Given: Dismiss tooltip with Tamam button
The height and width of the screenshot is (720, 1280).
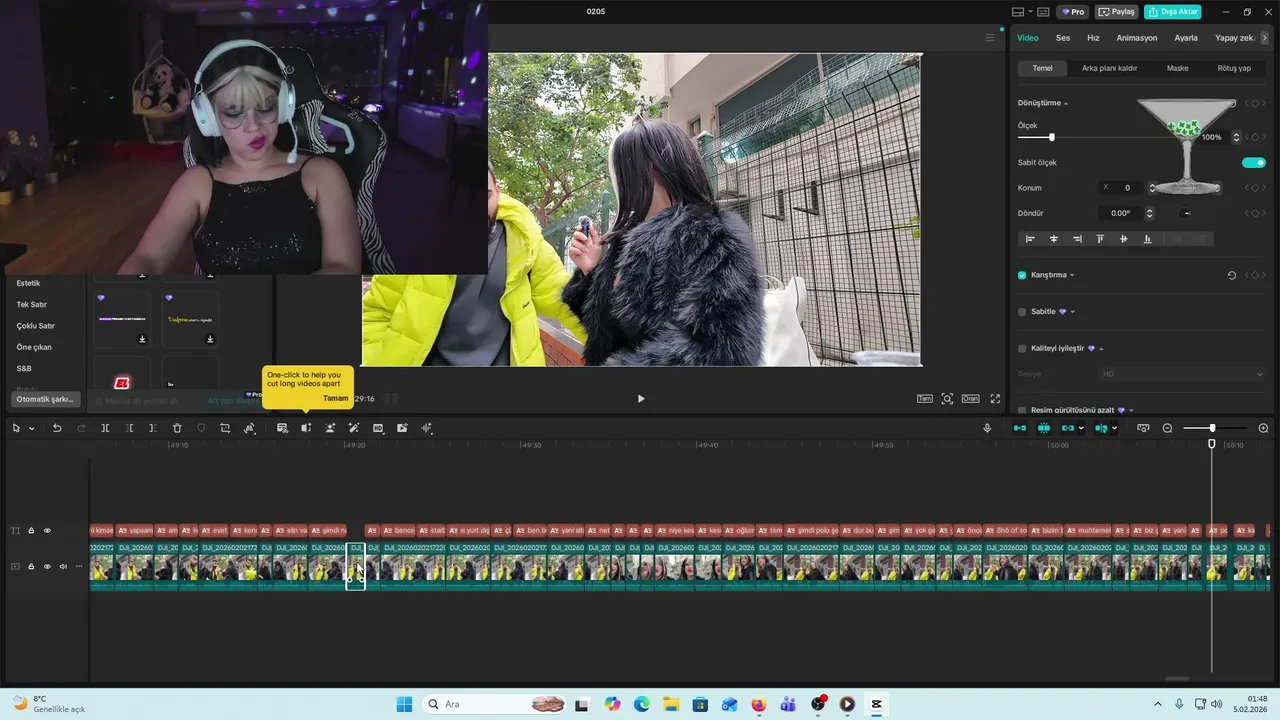Looking at the screenshot, I should [x=335, y=398].
